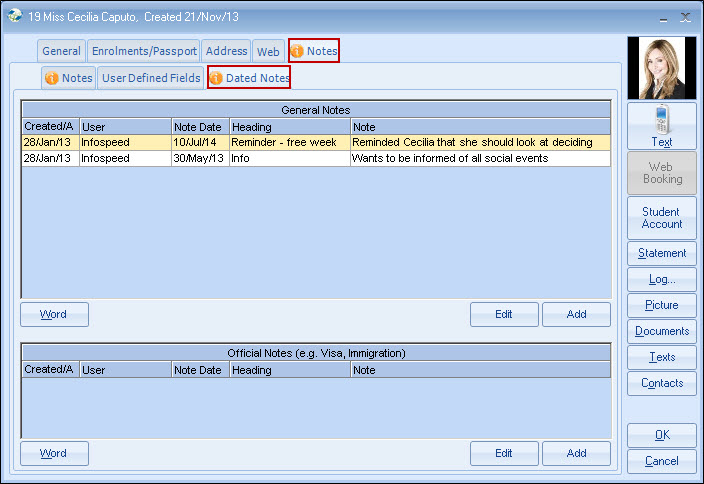
Task: Click the student profile photo thumbnail
Action: pyautogui.click(x=661, y=68)
